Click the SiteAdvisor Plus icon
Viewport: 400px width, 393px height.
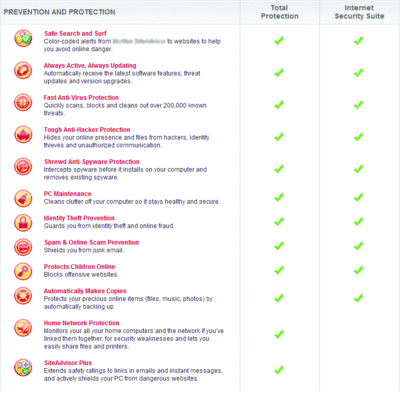click(x=23, y=367)
